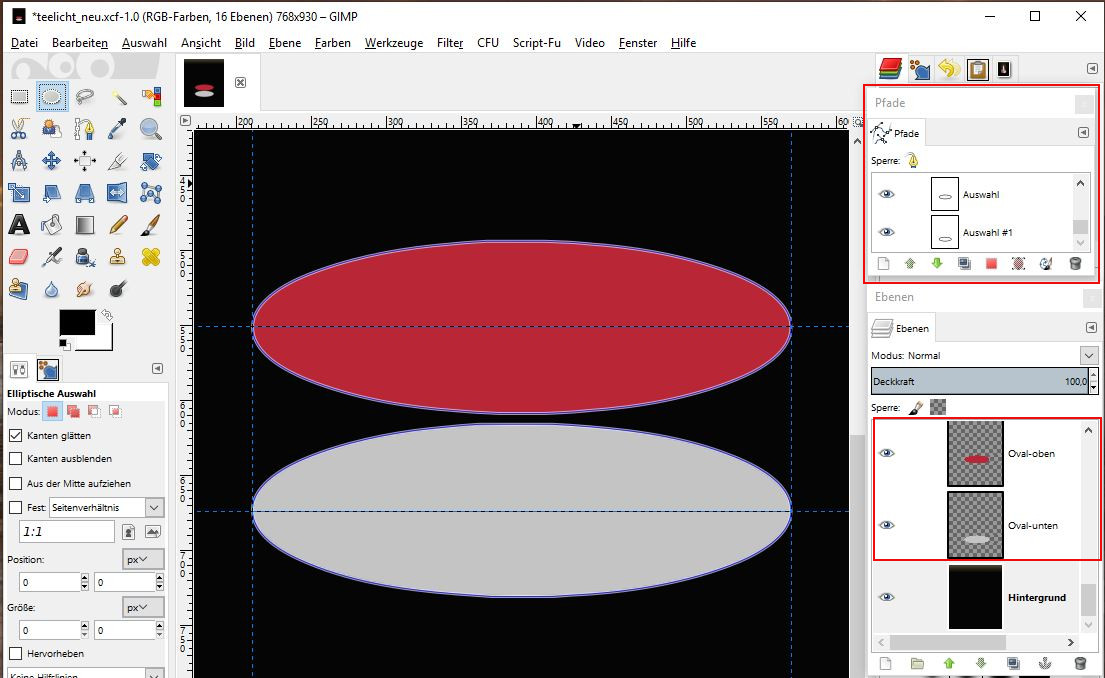Click path to selection icon in Pfade panel
The height and width of the screenshot is (678, 1105).
[991, 264]
